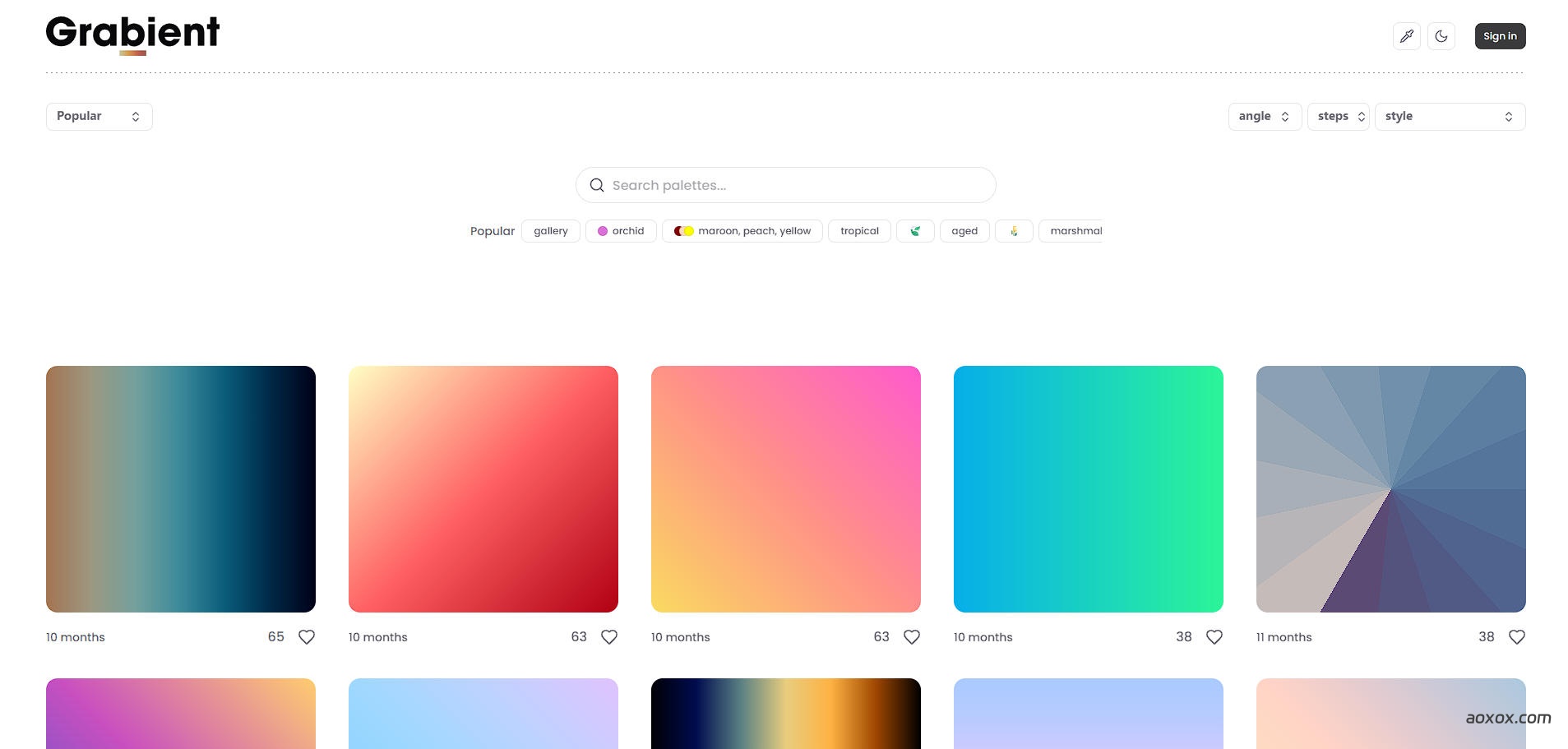Select the tropical tag chip
This screenshot has width=1568, height=749.
(859, 231)
